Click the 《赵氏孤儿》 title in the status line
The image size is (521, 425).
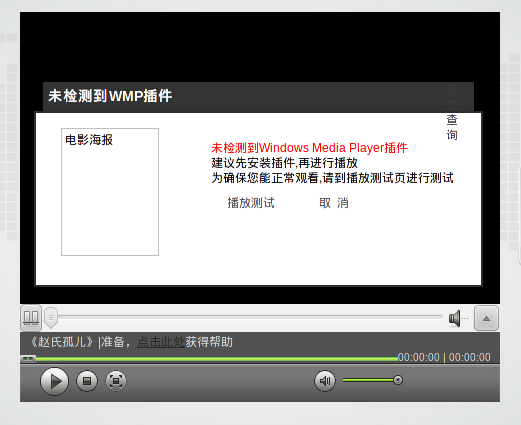pos(62,342)
